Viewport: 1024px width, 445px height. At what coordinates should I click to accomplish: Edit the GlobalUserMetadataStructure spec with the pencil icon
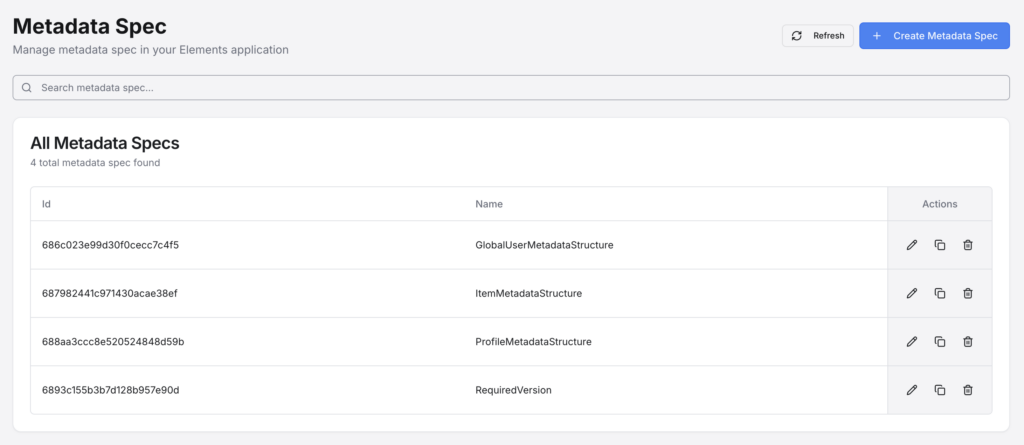[911, 245]
